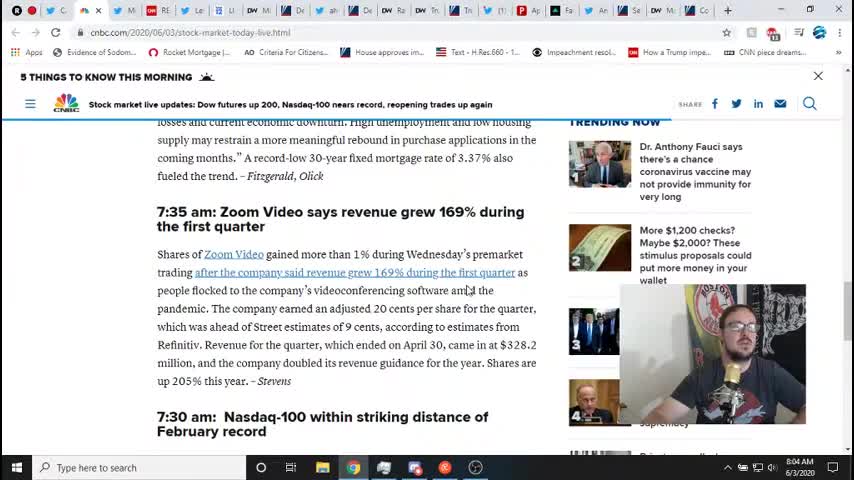Switch to the tab labeled RE
This screenshot has height=480, width=854.
(x=158, y=10)
